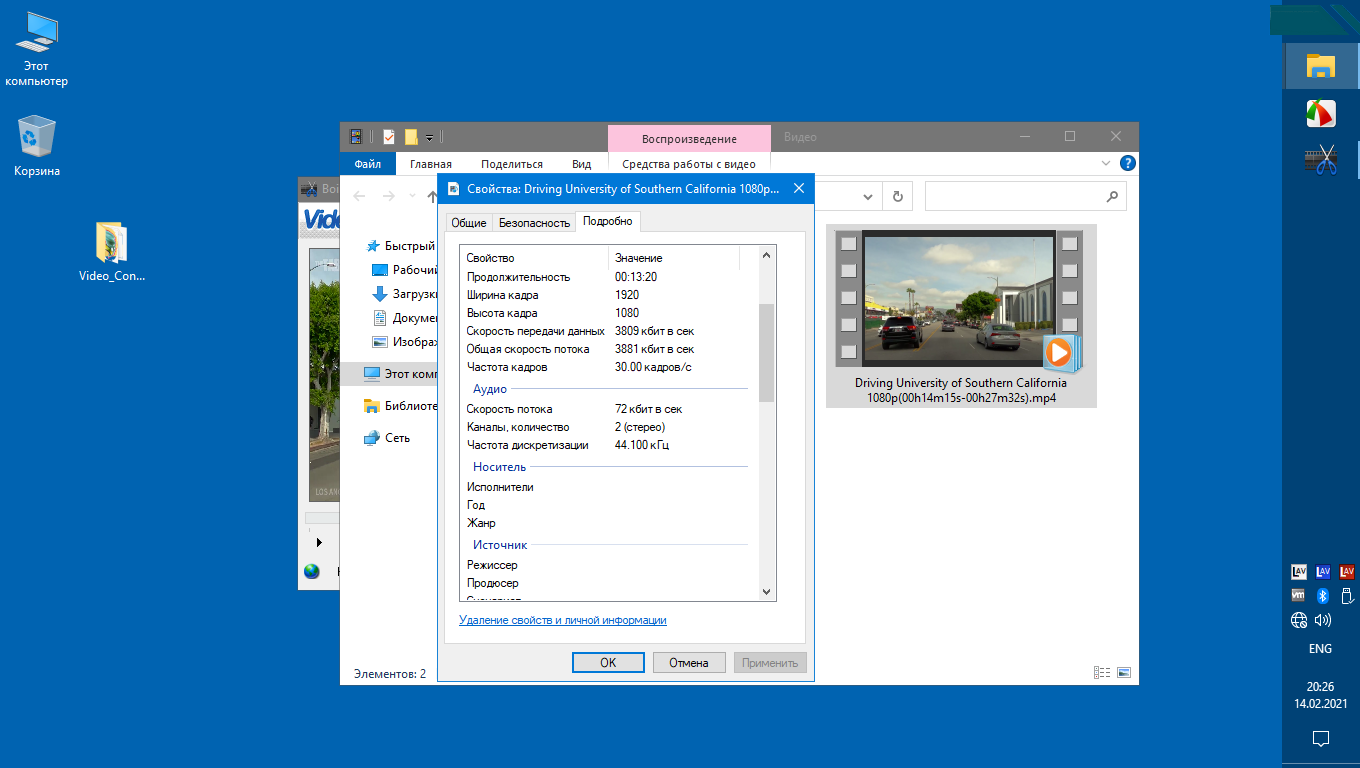Open the Video_Con folder on the desktop

tap(111, 244)
